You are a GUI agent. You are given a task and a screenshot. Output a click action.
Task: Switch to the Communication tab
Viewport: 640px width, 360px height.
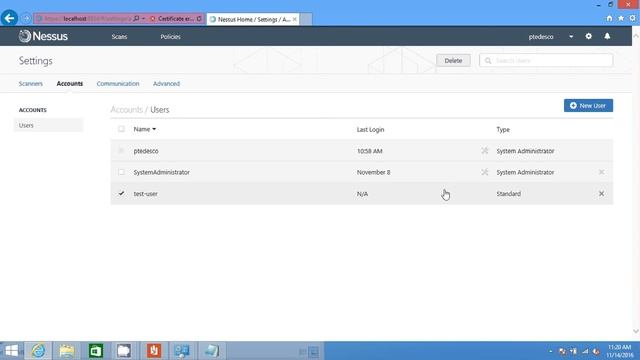118,84
